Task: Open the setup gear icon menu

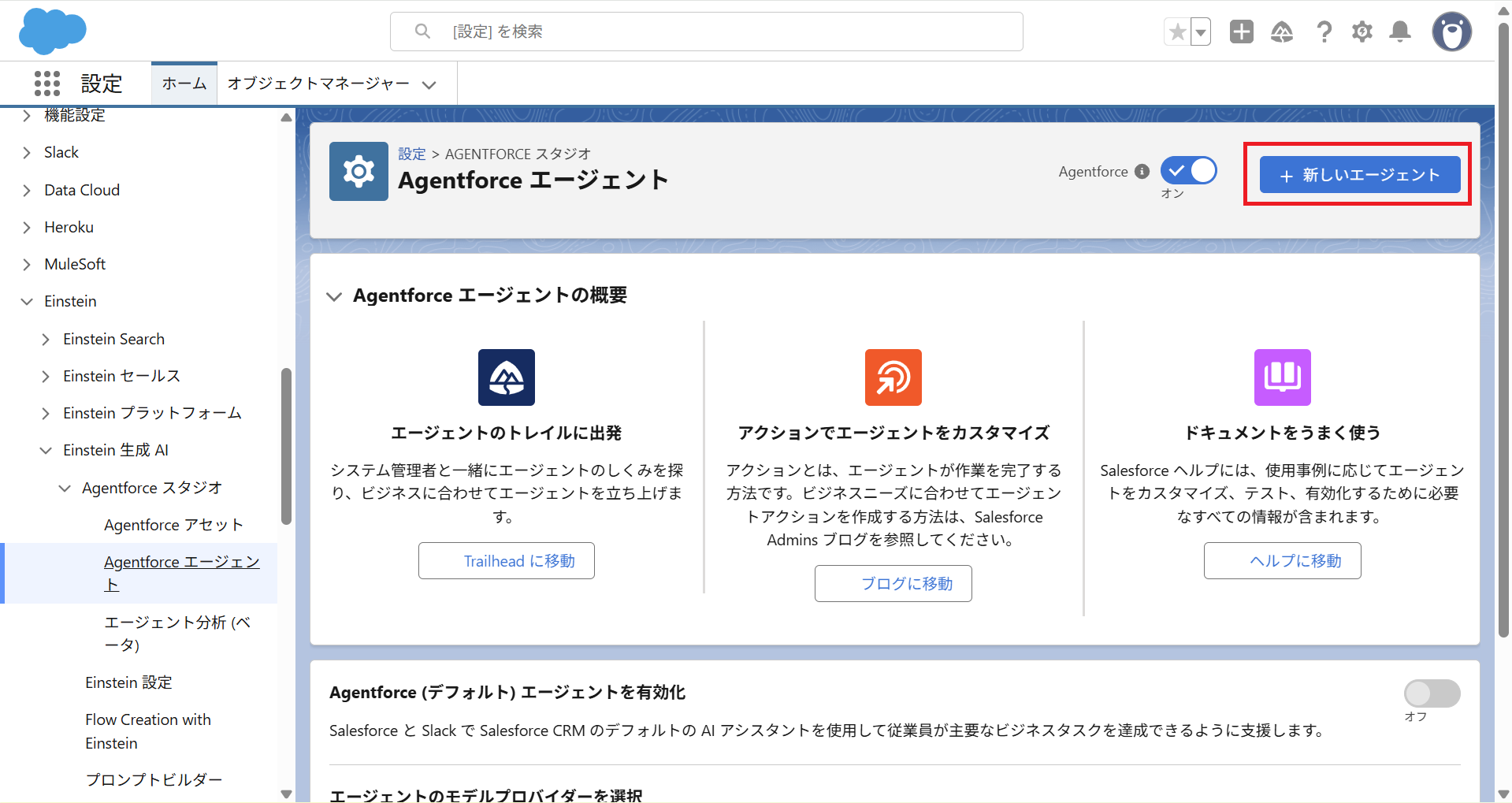Action: pos(1362,32)
